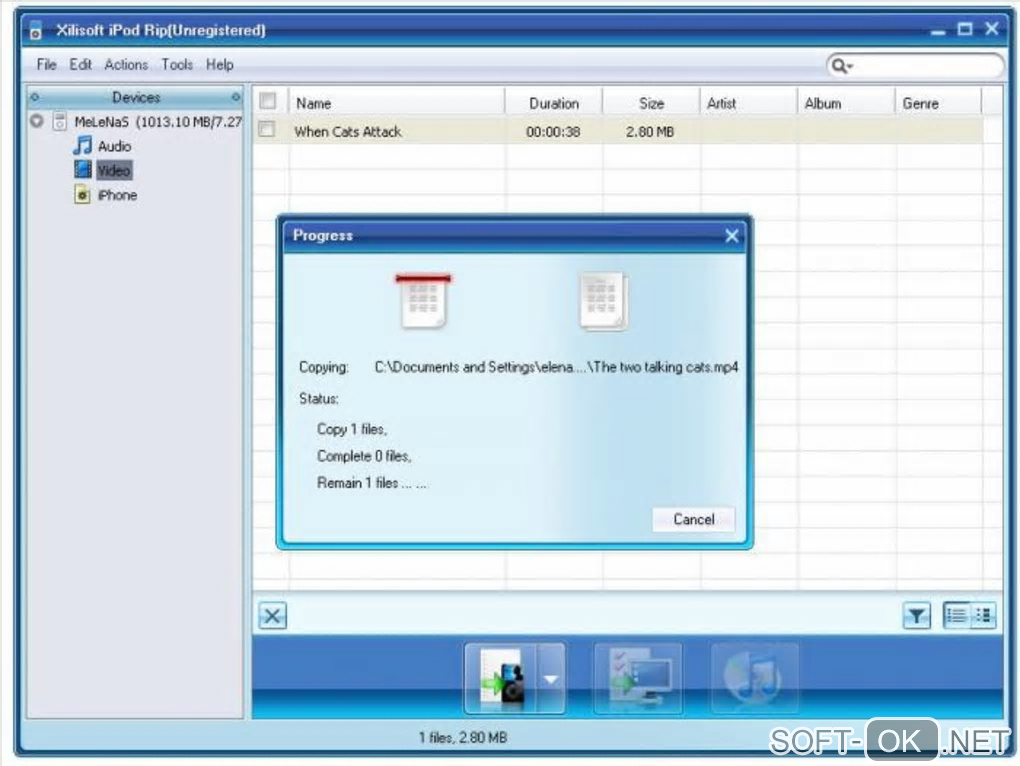
Task: Sort the list by the Size column
Action: point(651,103)
